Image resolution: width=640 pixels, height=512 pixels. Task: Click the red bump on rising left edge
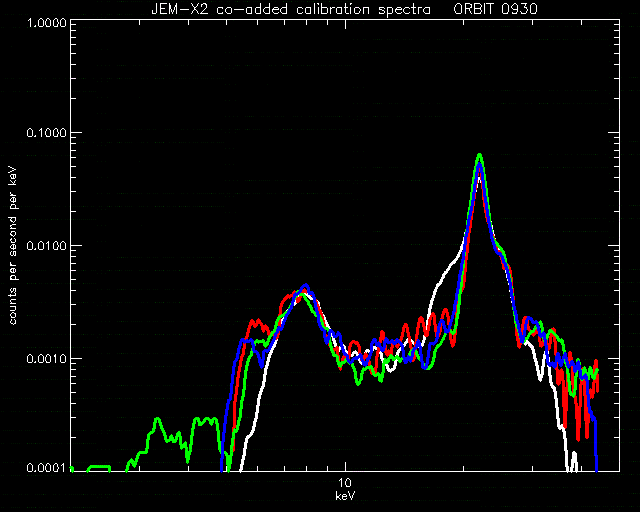pos(256,323)
